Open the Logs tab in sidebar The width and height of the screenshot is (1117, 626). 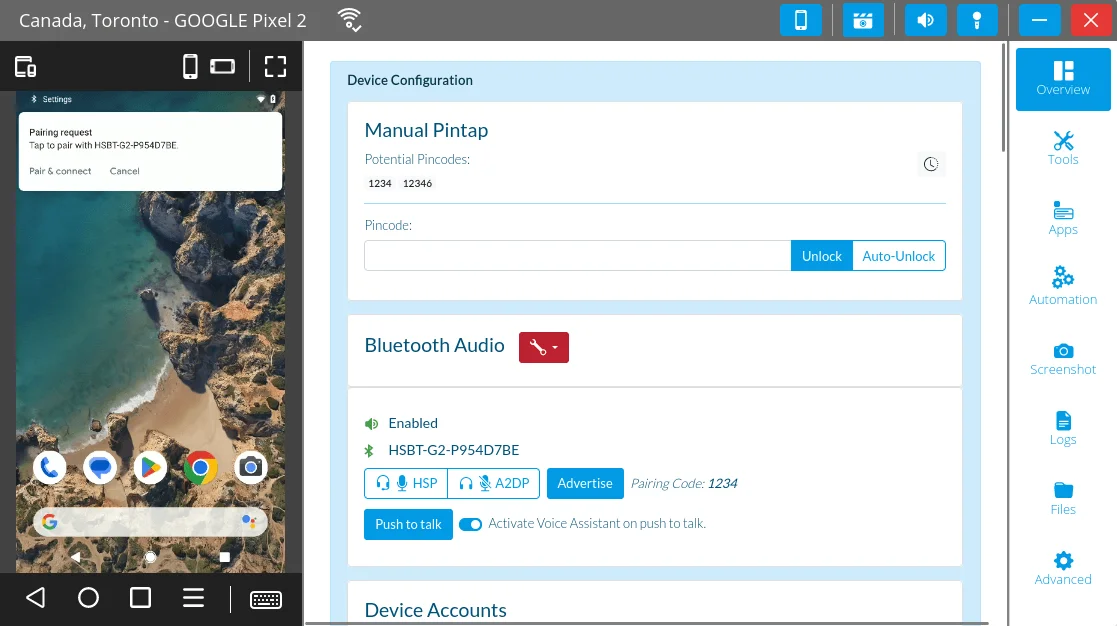1063,429
